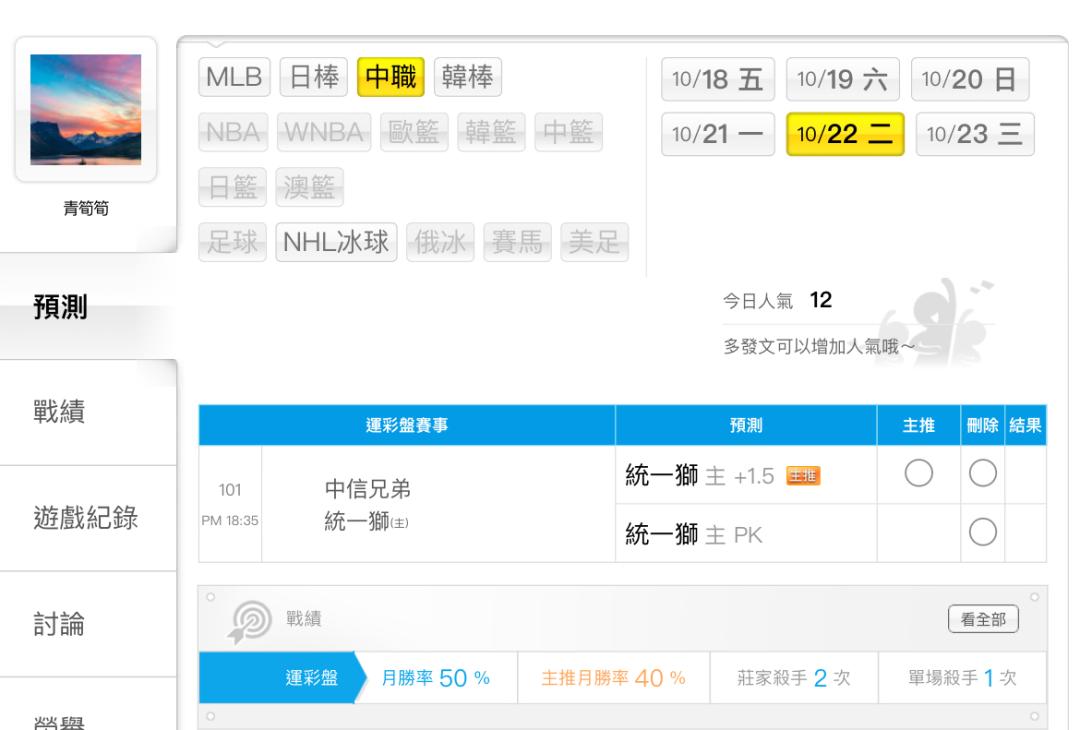This screenshot has width=1080, height=730.
Task: Select the 韓棒 league tab
Action: [x=468, y=77]
